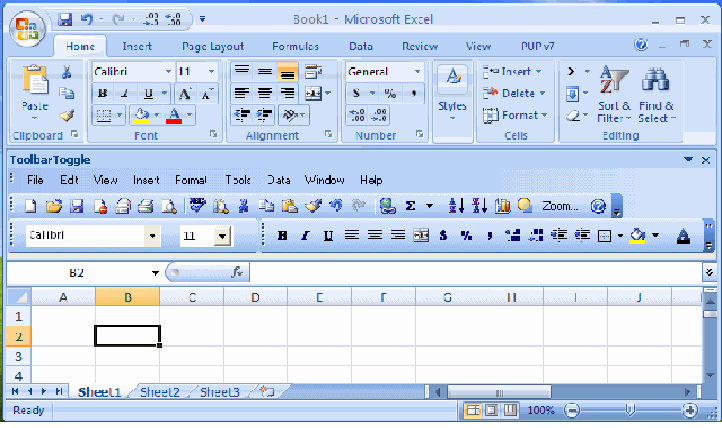Save workbook from Quick Access Toolbar
The height and width of the screenshot is (428, 722).
pos(65,19)
